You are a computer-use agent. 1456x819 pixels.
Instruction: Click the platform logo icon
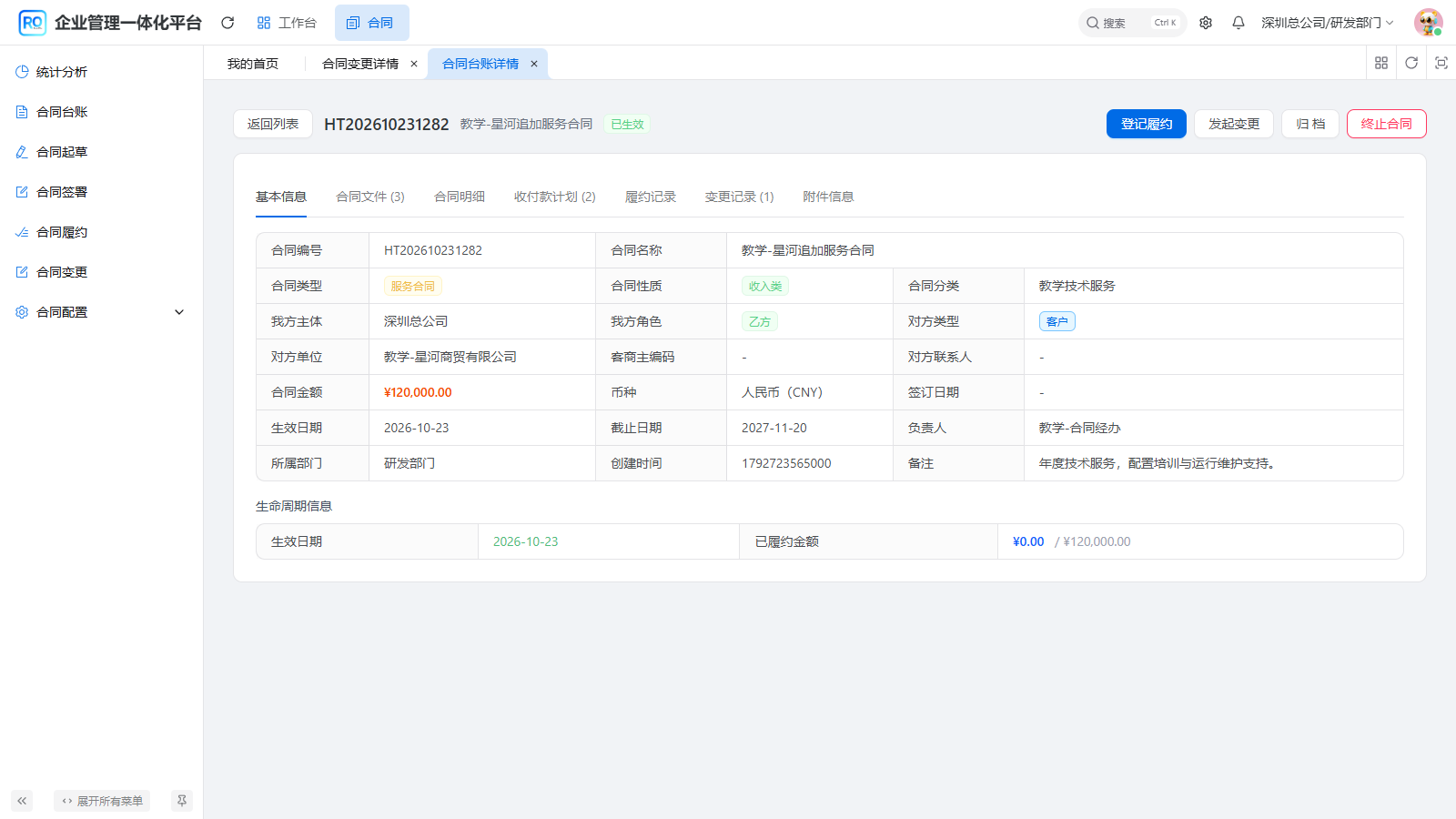(x=33, y=23)
